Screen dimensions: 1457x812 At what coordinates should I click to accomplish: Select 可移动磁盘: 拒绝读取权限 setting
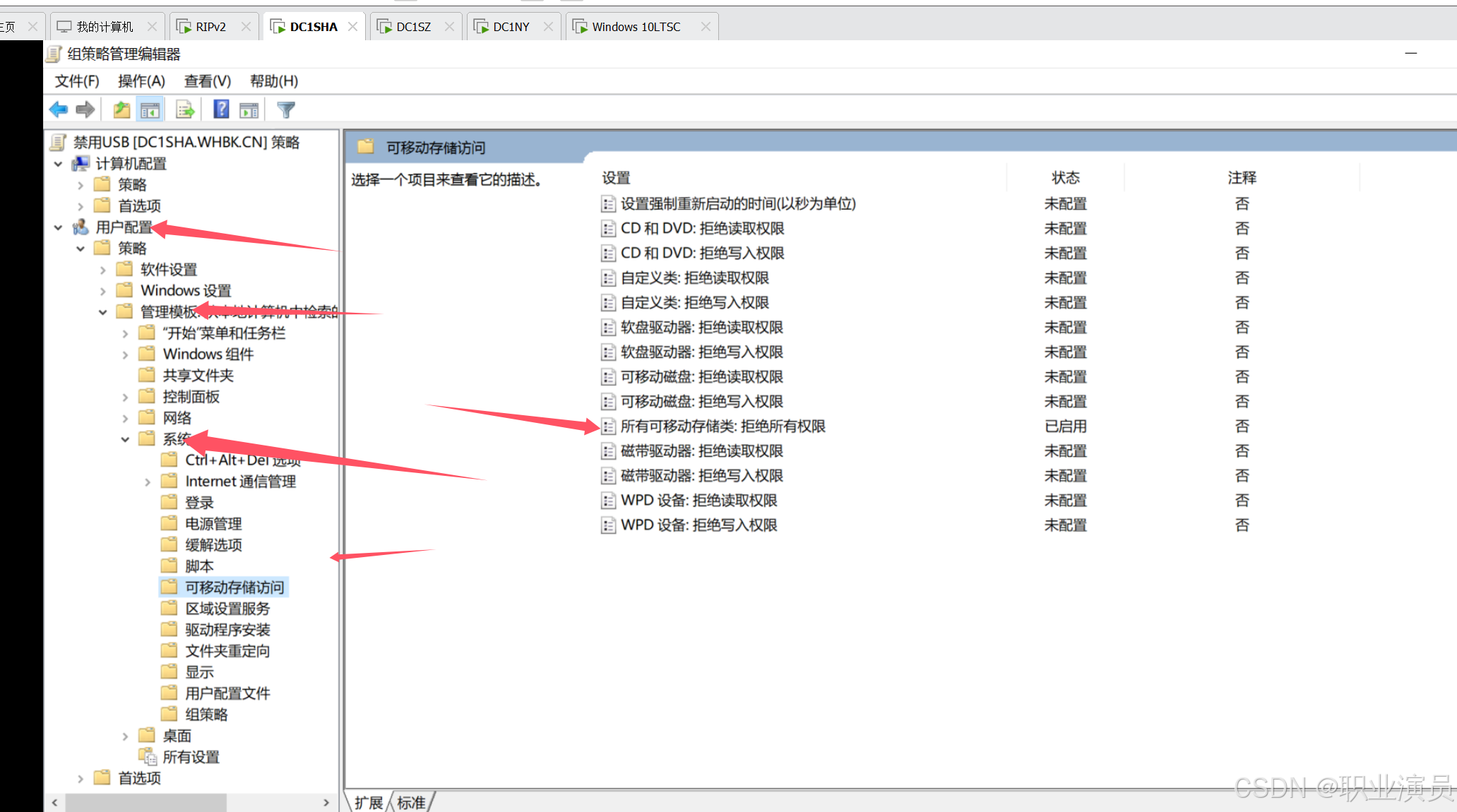click(x=701, y=377)
